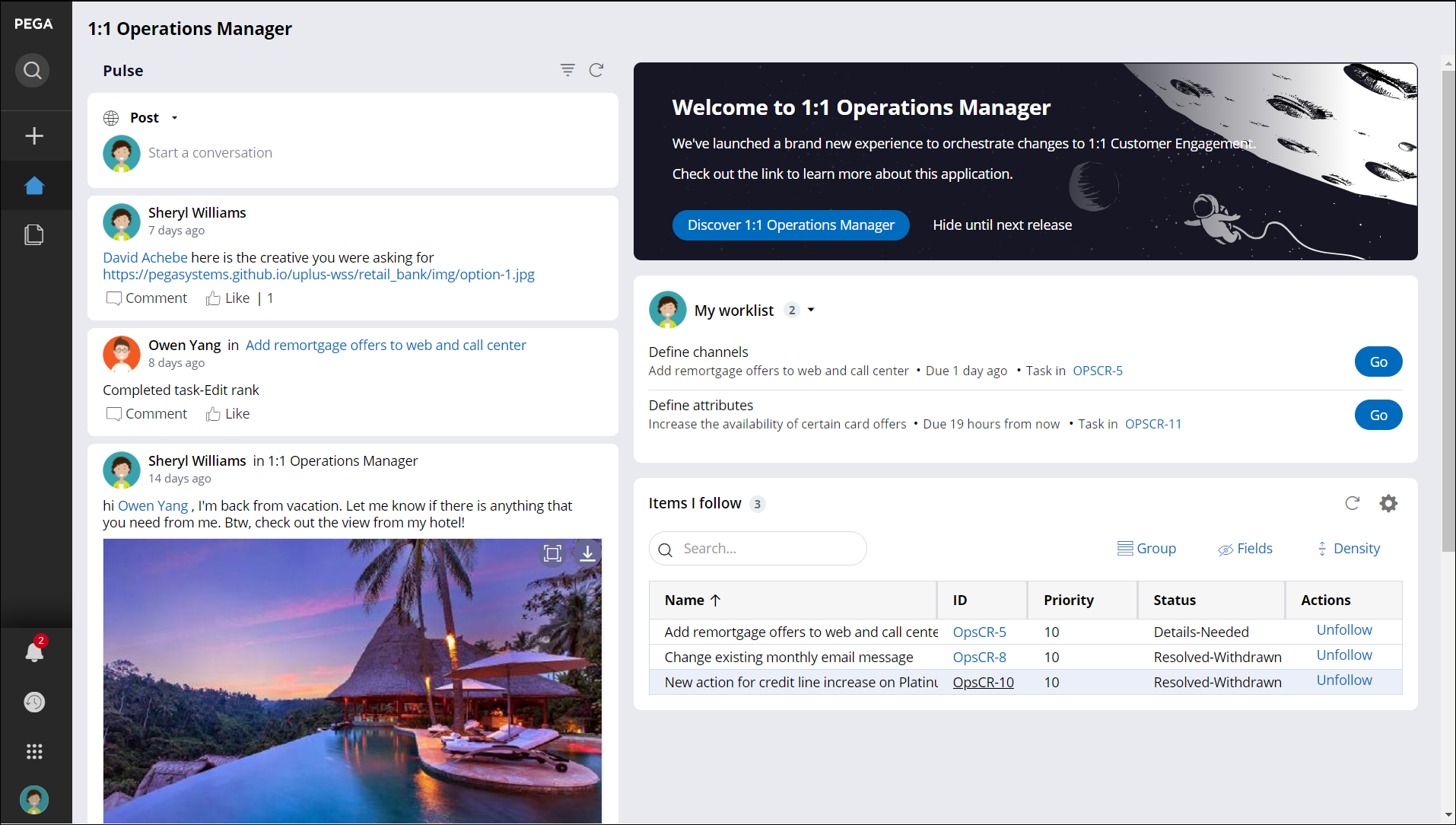Open the hotel pool photo thumbnail

(352, 681)
